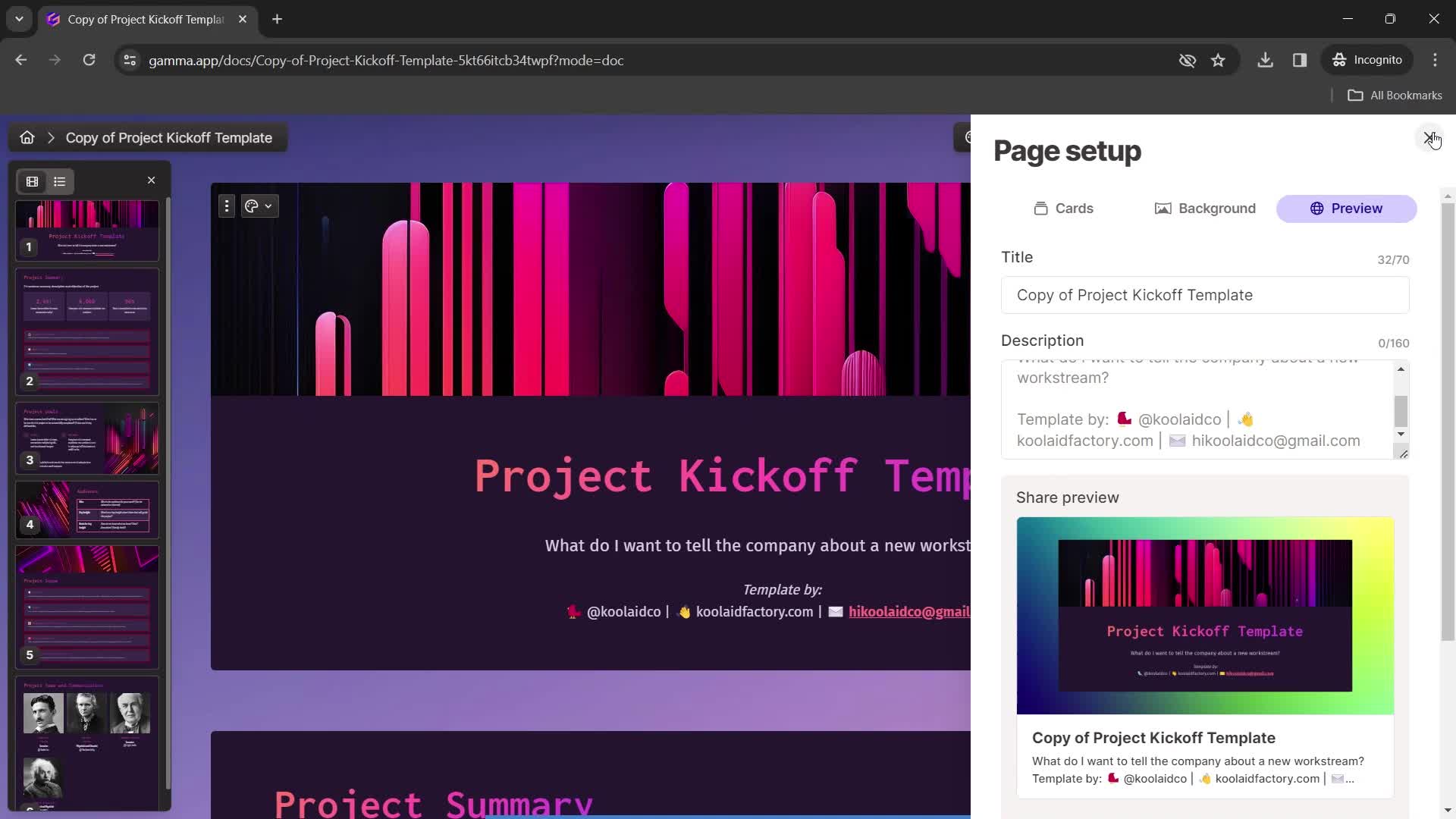Select slide 3 thumbnail in sidebar
Image resolution: width=1456 pixels, height=819 pixels.
87,439
